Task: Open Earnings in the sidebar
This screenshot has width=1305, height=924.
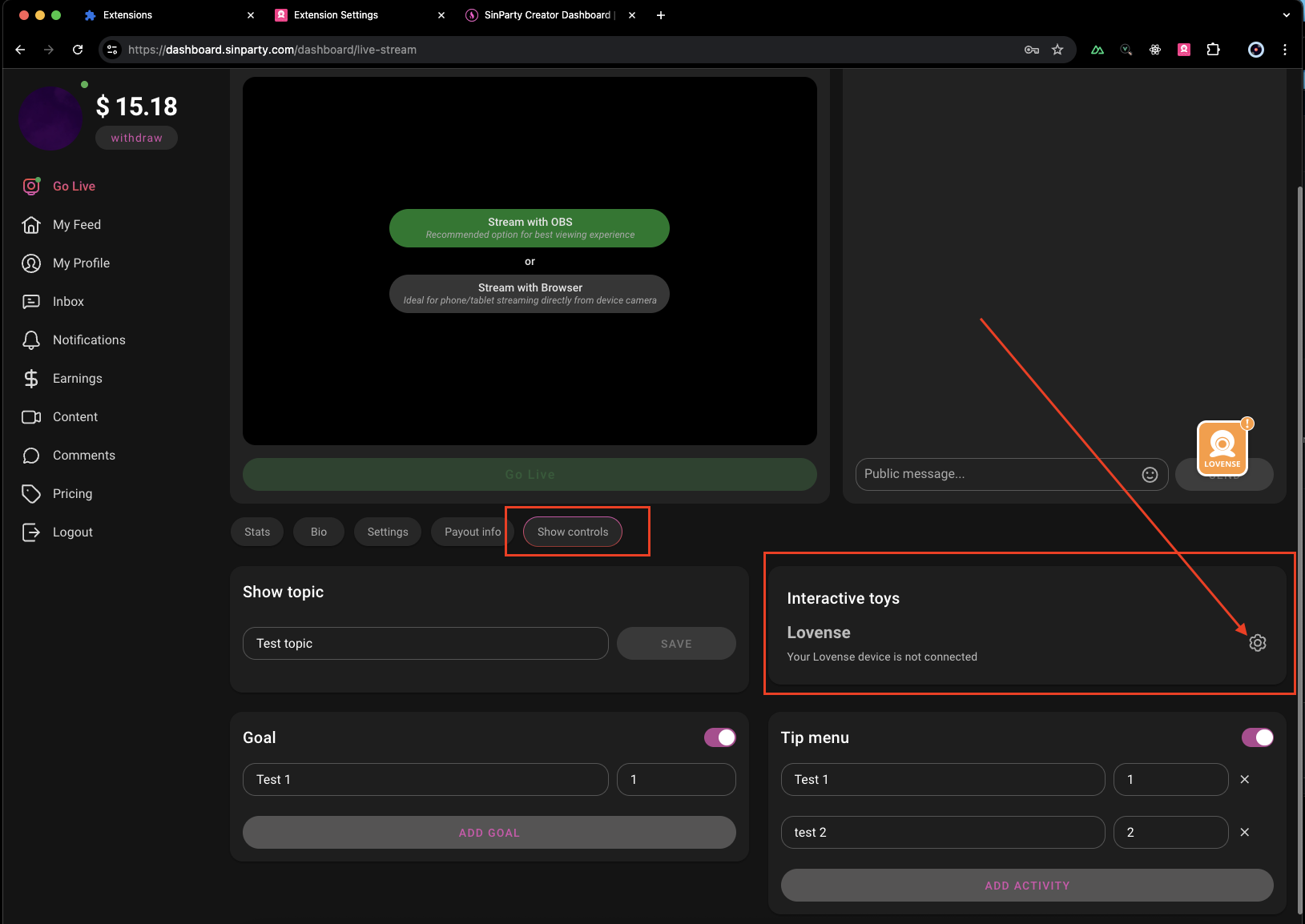Action: pyautogui.click(x=77, y=379)
